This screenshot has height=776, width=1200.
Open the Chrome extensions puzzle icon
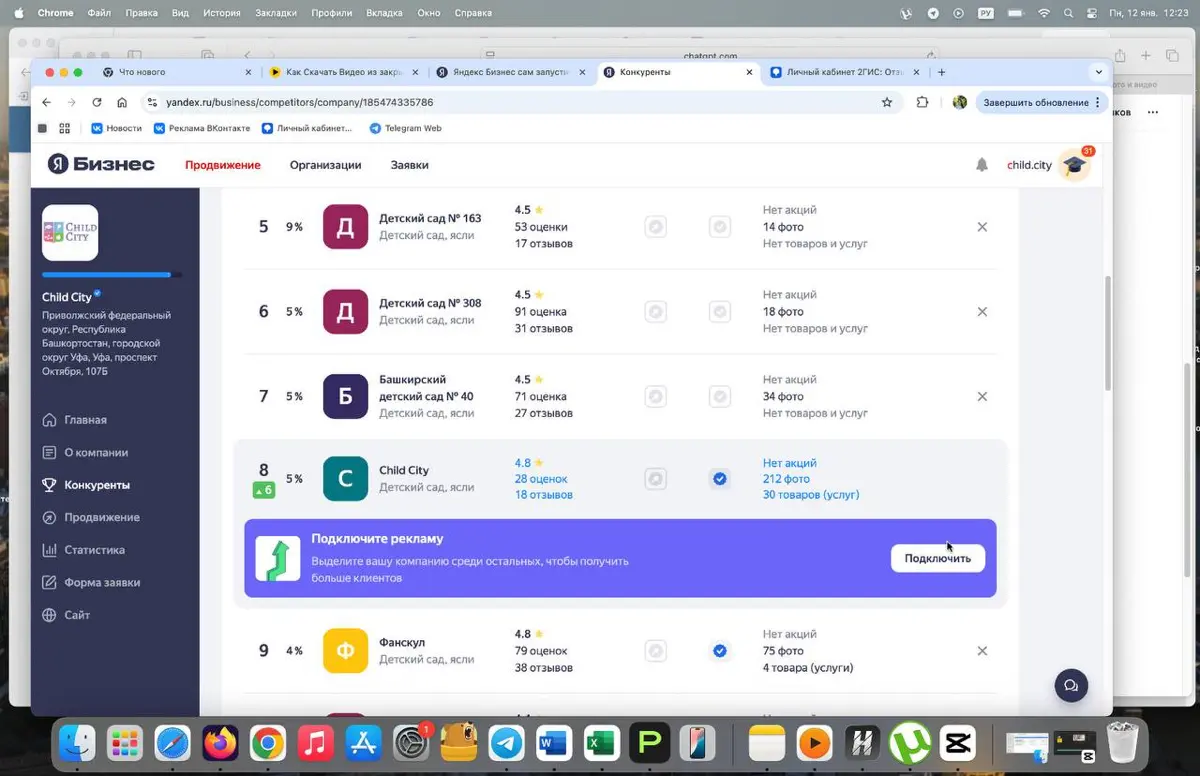[x=922, y=102]
